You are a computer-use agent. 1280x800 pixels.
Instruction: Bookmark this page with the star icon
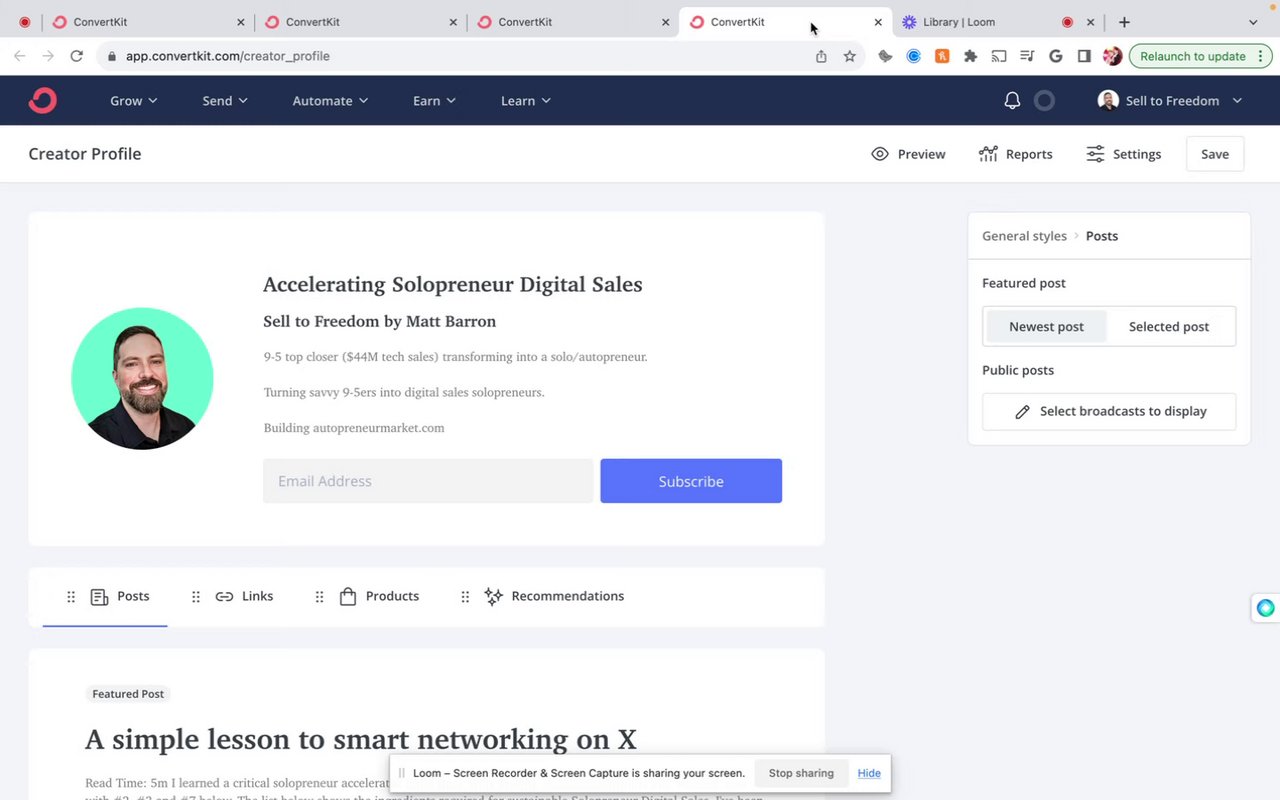click(x=850, y=56)
